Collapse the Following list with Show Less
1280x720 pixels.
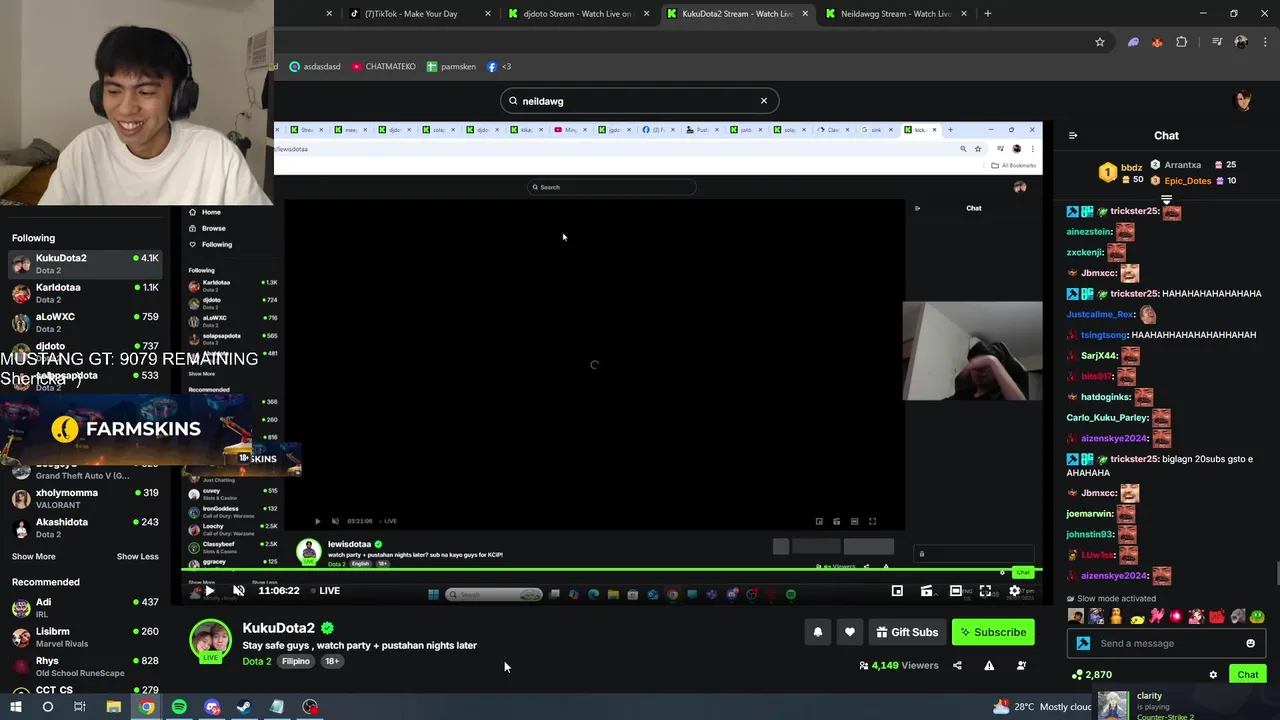(x=138, y=557)
